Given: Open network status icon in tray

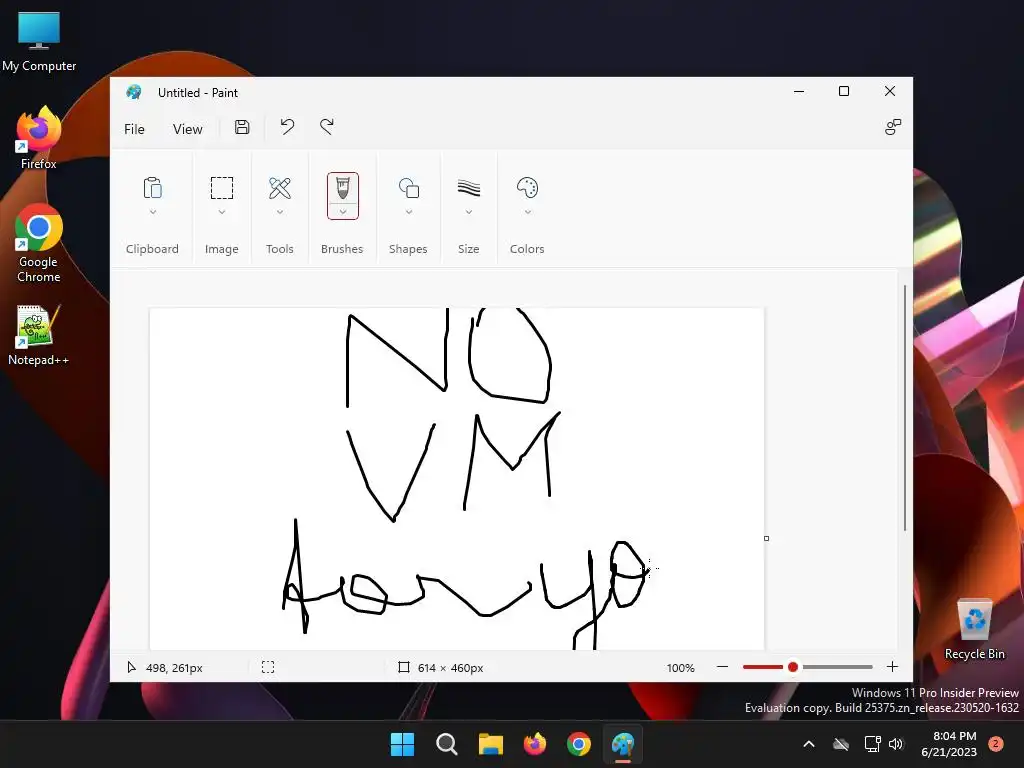Looking at the screenshot, I should point(872,744).
